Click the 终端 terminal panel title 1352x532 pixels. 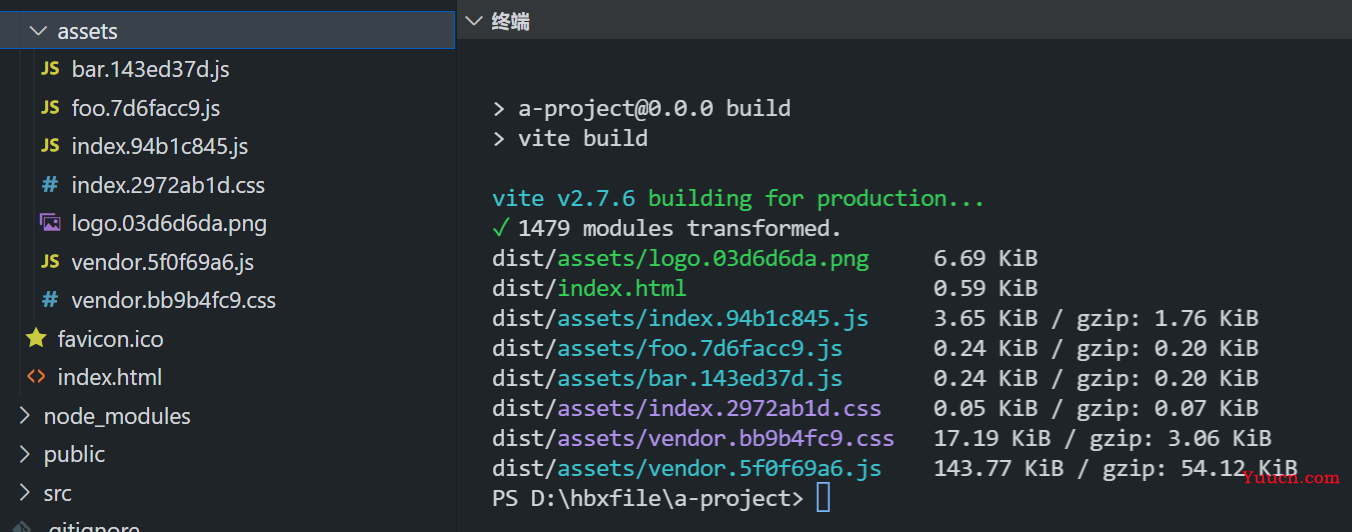[x=510, y=22]
